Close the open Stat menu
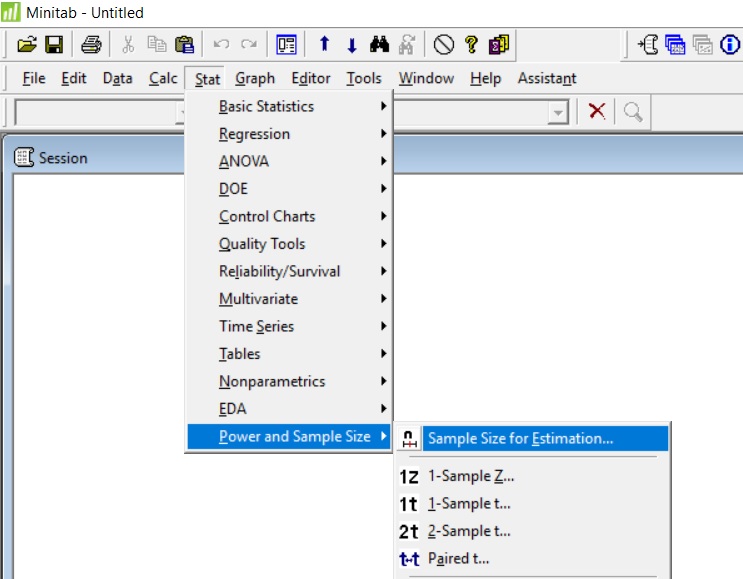Image resolution: width=743 pixels, height=579 pixels. coord(208,79)
